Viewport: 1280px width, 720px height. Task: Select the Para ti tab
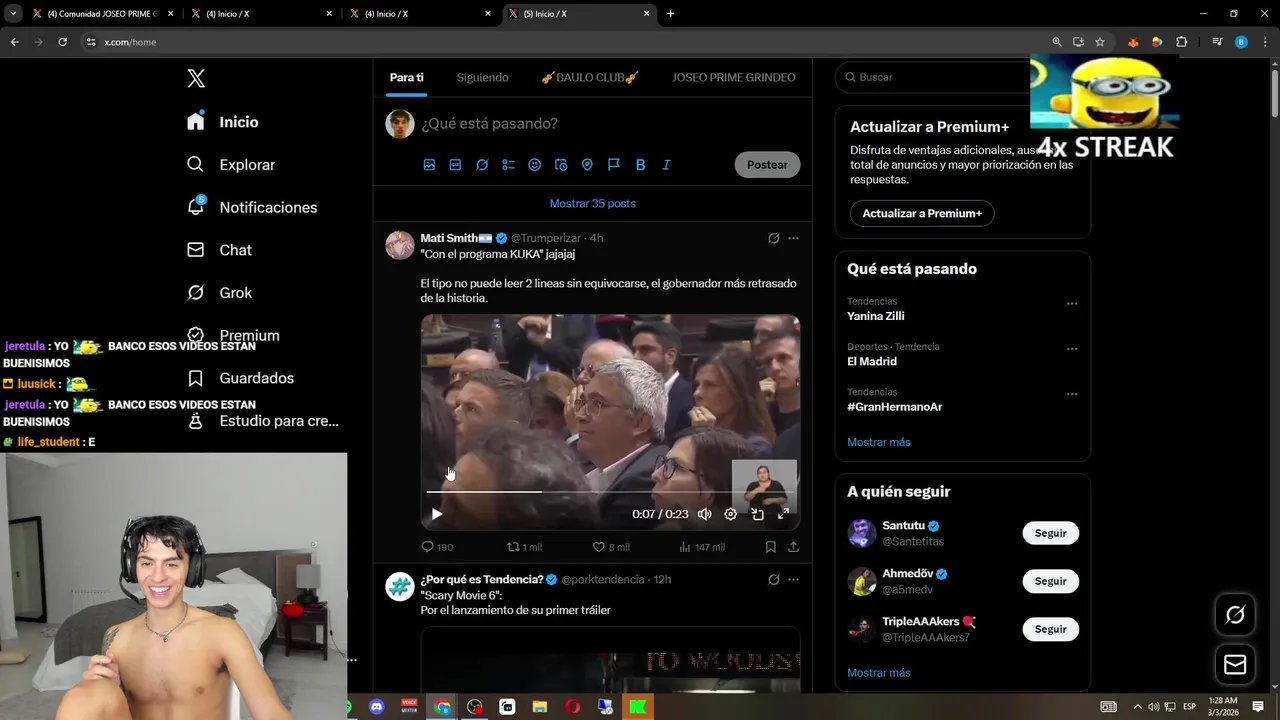click(x=407, y=77)
